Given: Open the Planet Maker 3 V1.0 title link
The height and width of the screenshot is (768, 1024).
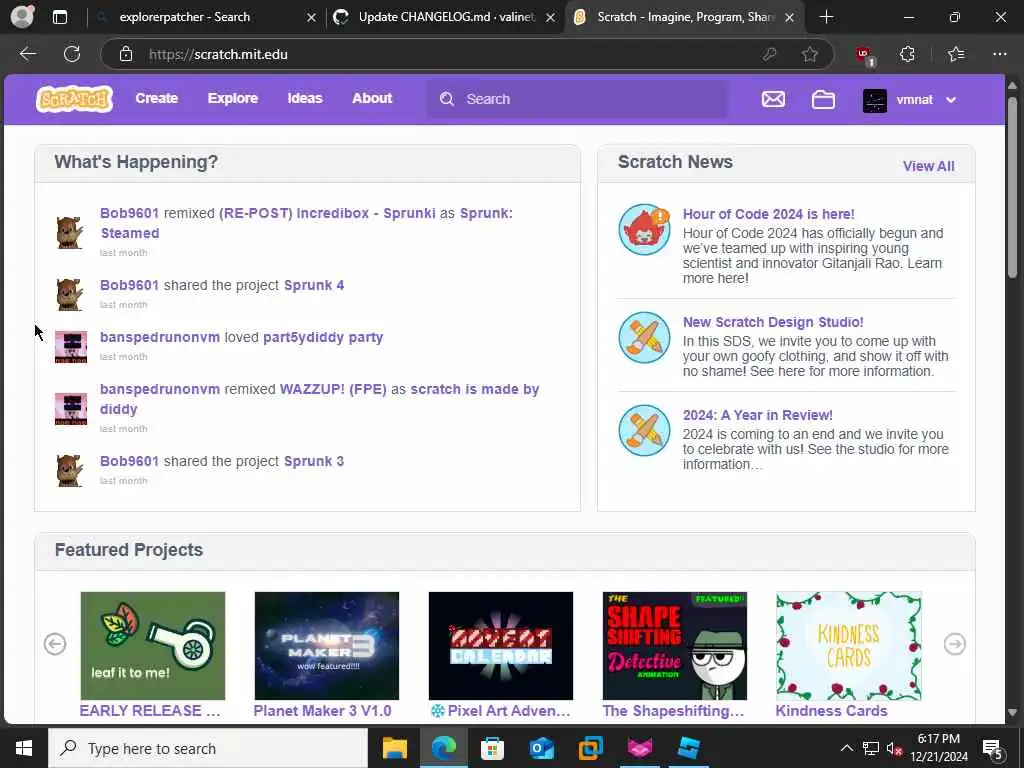Looking at the screenshot, I should tap(323, 711).
